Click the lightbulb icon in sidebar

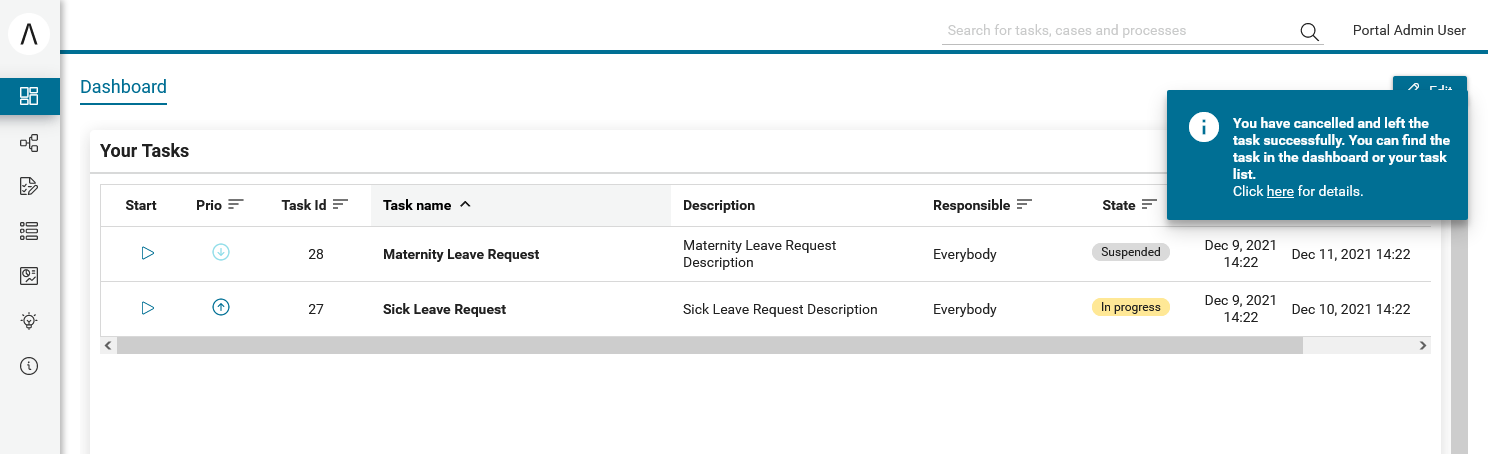pyautogui.click(x=29, y=321)
